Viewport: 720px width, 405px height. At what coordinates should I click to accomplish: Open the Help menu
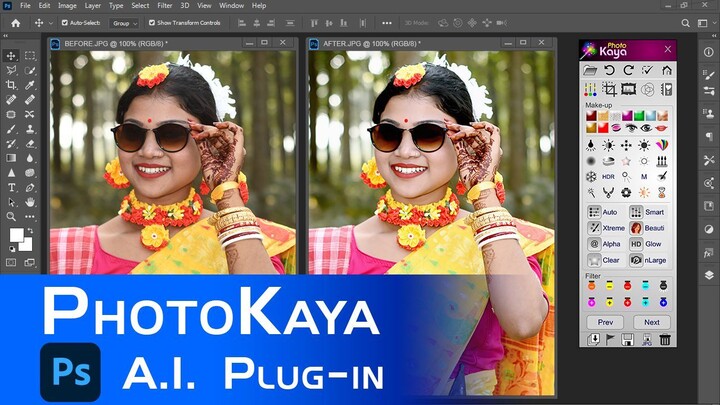pos(259,6)
